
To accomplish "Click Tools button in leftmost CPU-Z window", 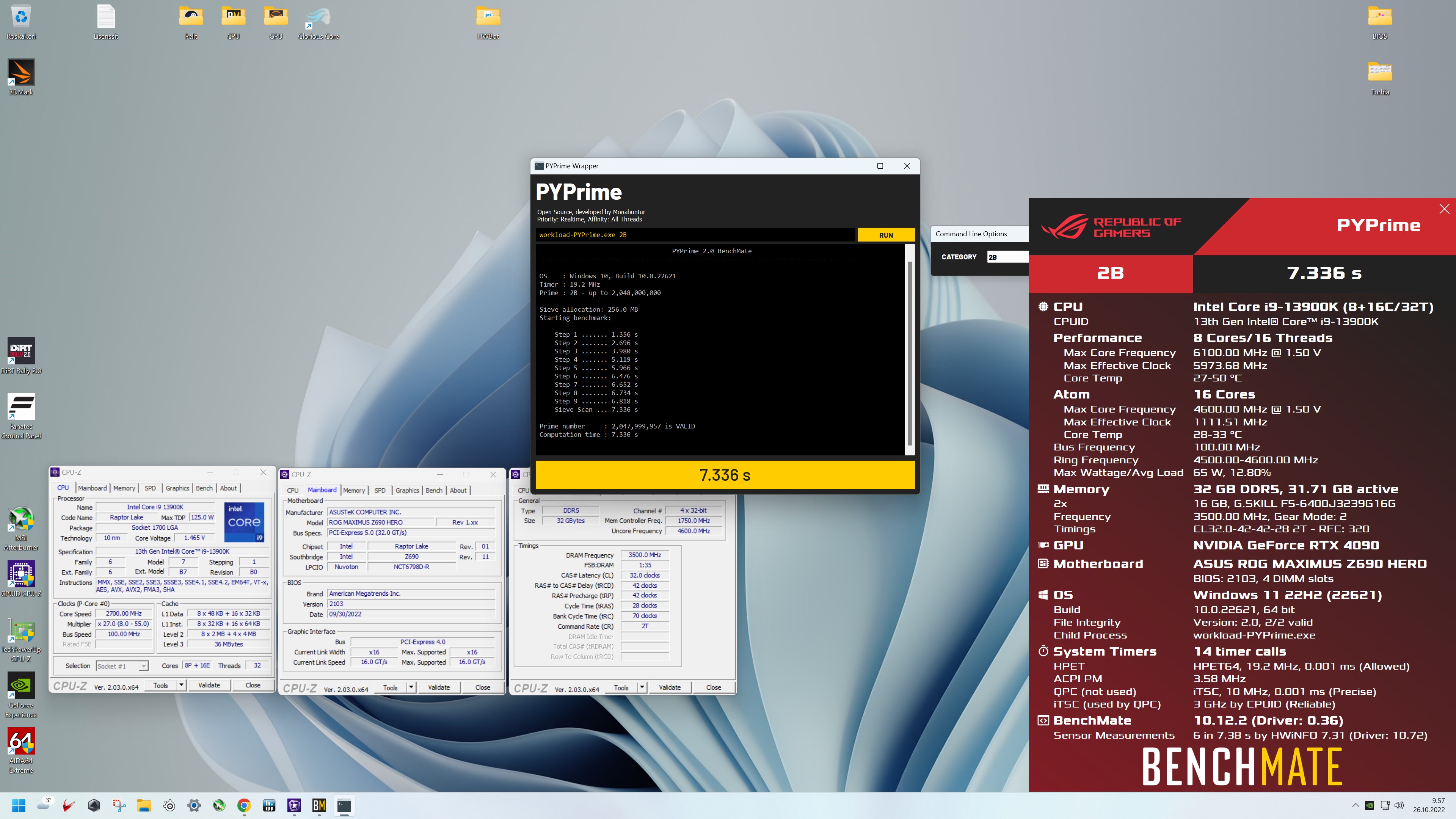I will tap(160, 685).
